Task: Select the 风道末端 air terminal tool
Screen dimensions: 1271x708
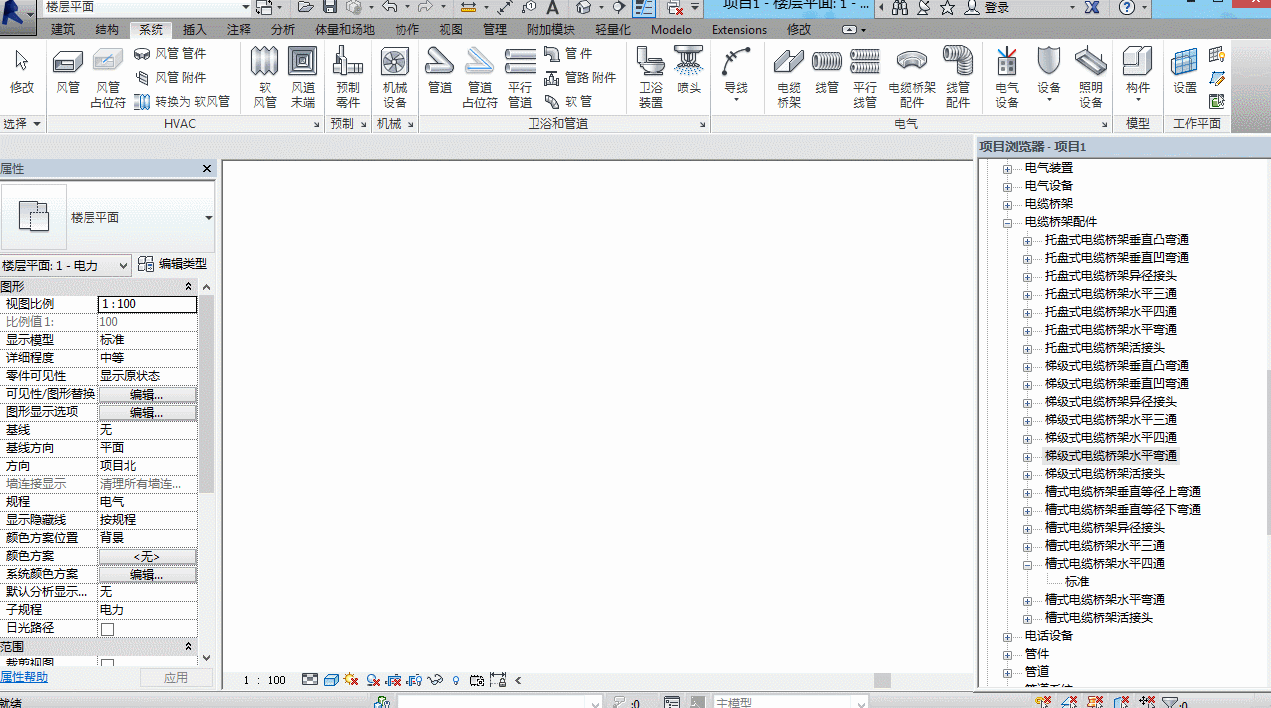Action: tap(303, 78)
